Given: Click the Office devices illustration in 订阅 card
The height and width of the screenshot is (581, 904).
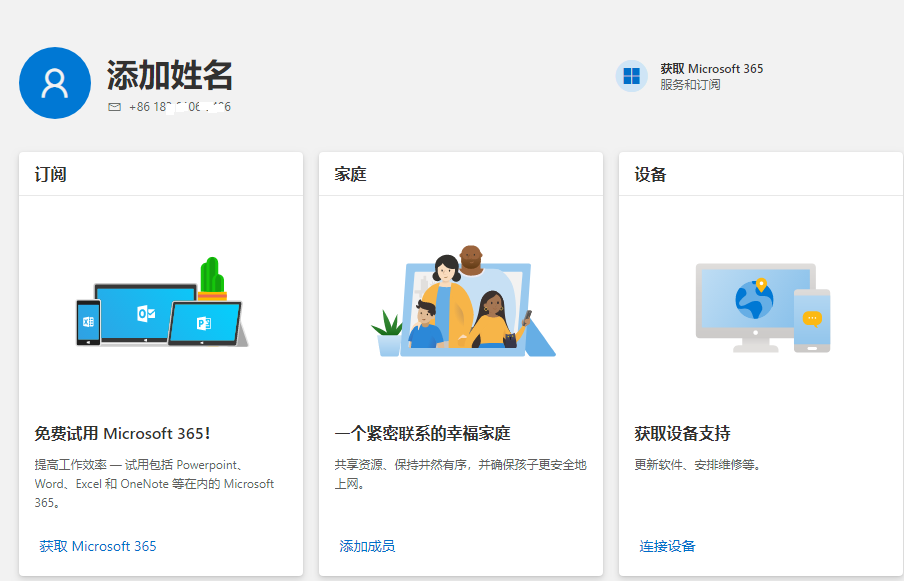Looking at the screenshot, I should [160, 310].
